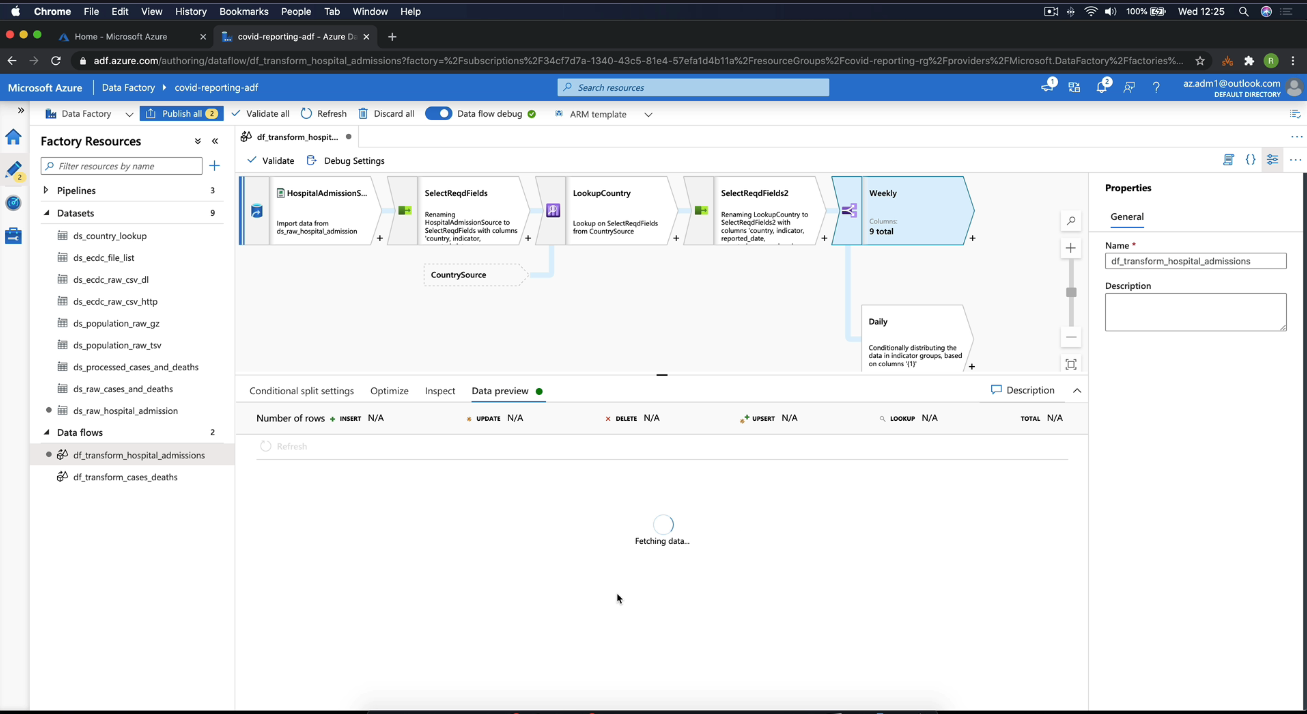Viewport: 1307px width, 714px height.
Task: Toggle the properties pane sliders icon
Action: pyautogui.click(x=1272, y=160)
